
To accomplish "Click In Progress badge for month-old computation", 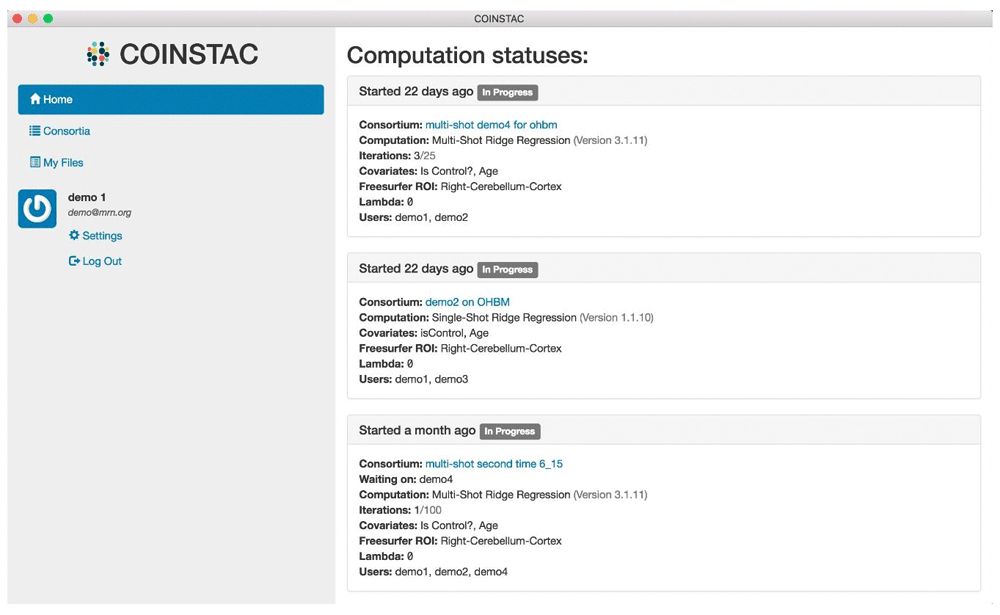I will [x=510, y=431].
